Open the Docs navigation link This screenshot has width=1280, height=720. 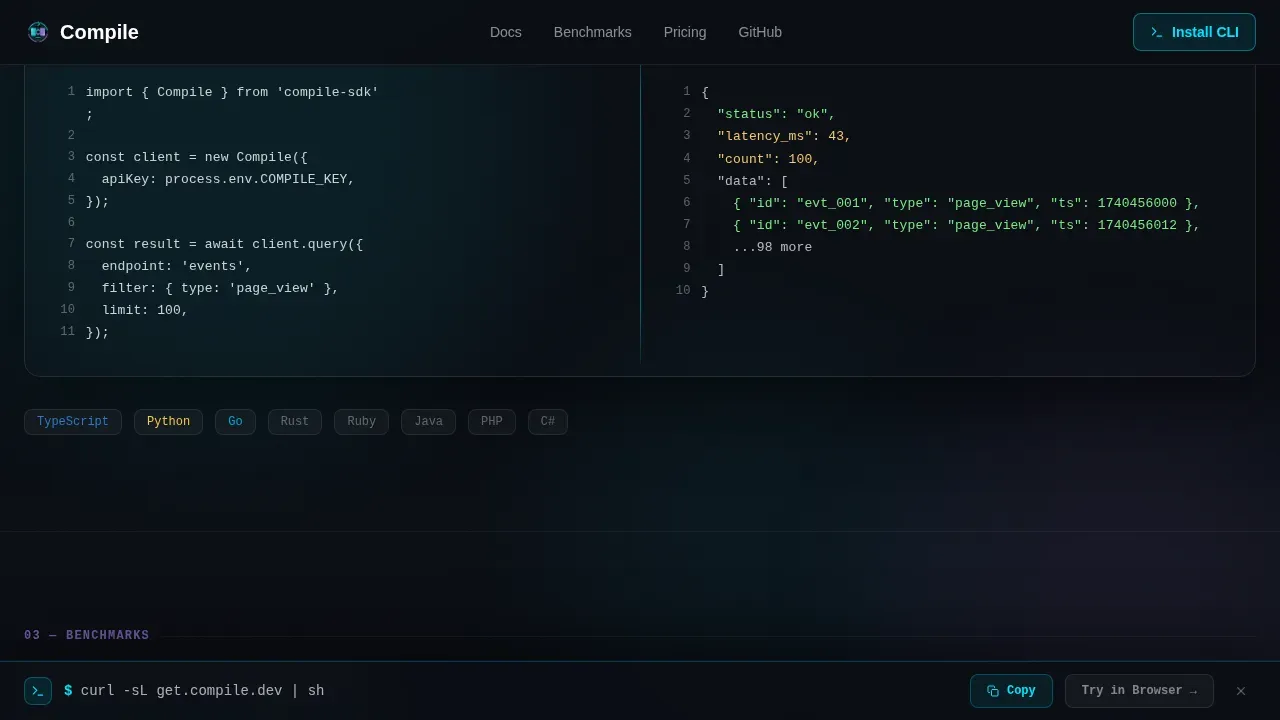click(x=506, y=32)
